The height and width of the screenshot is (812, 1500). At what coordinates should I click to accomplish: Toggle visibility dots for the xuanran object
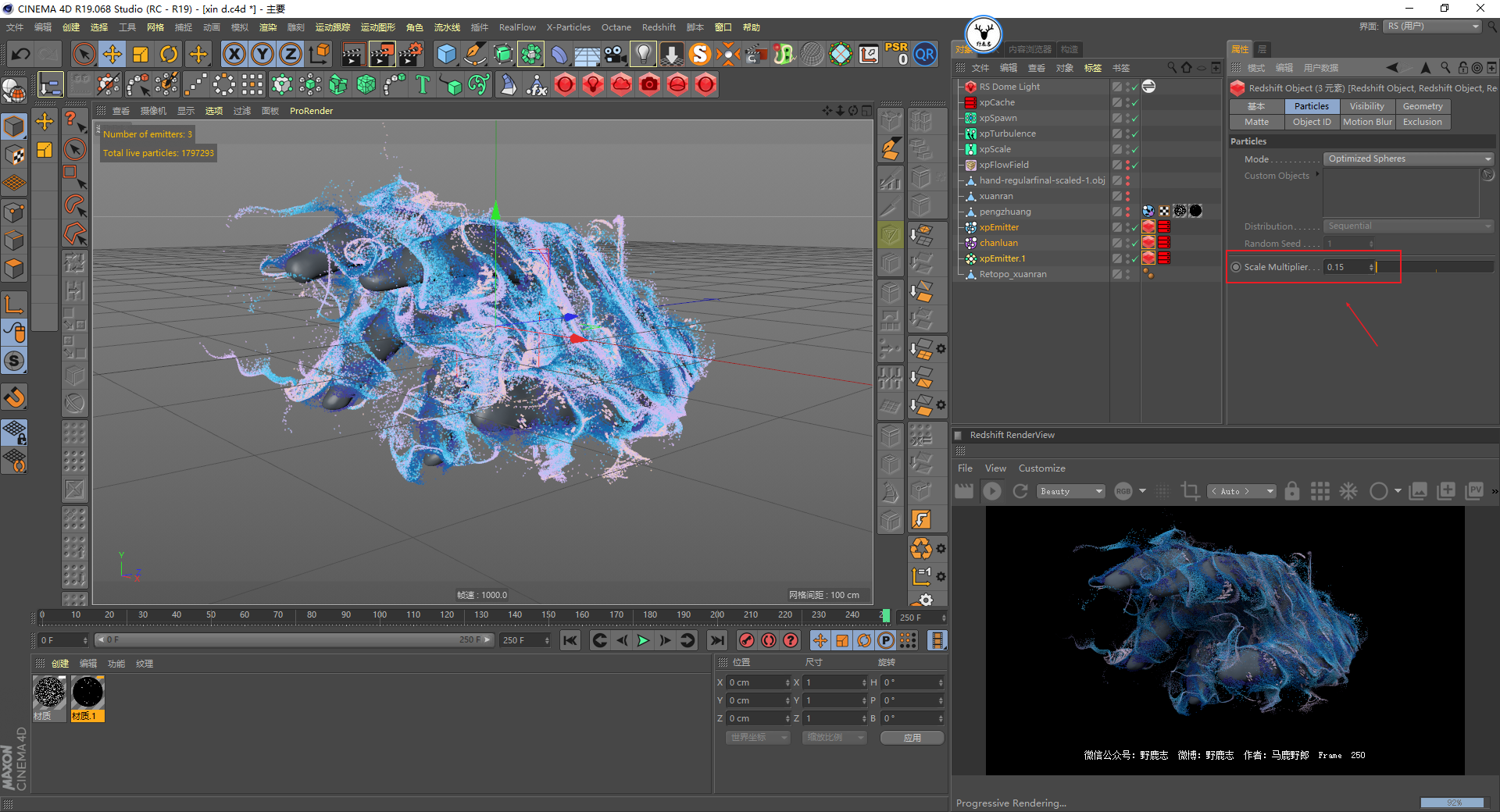[1127, 196]
